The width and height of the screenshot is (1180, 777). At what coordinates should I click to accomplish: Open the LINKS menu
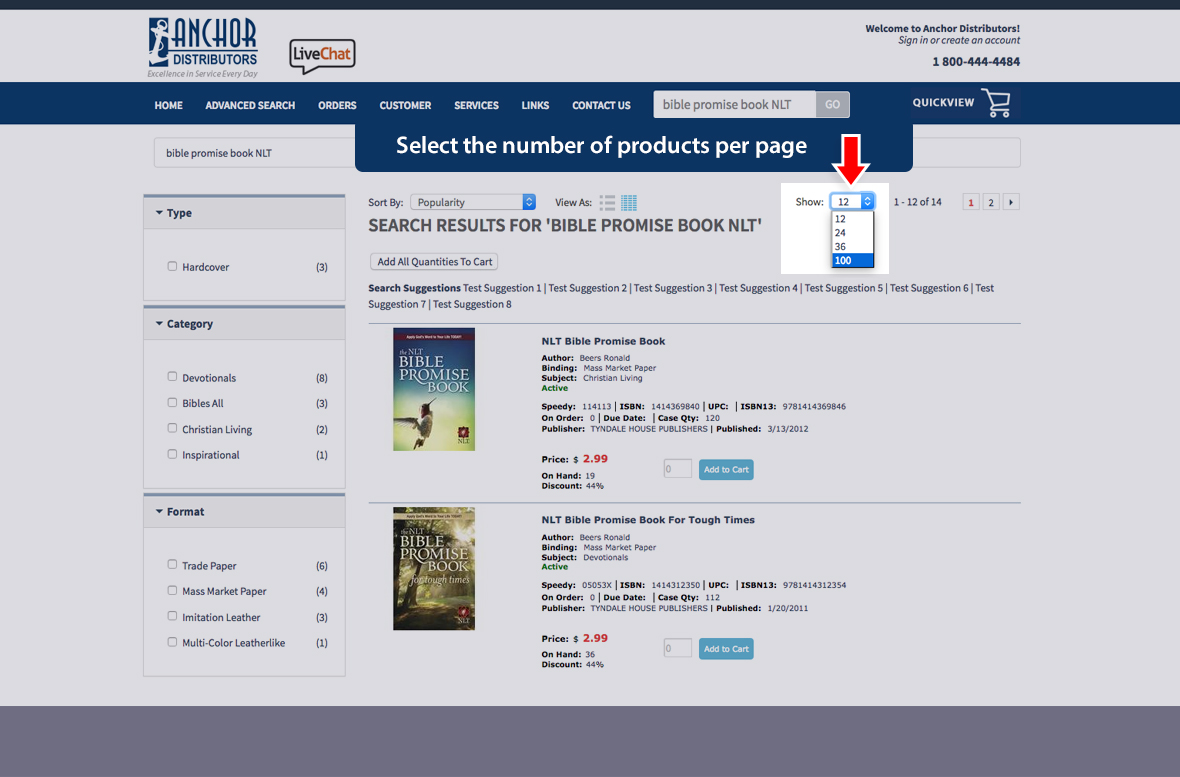535,105
